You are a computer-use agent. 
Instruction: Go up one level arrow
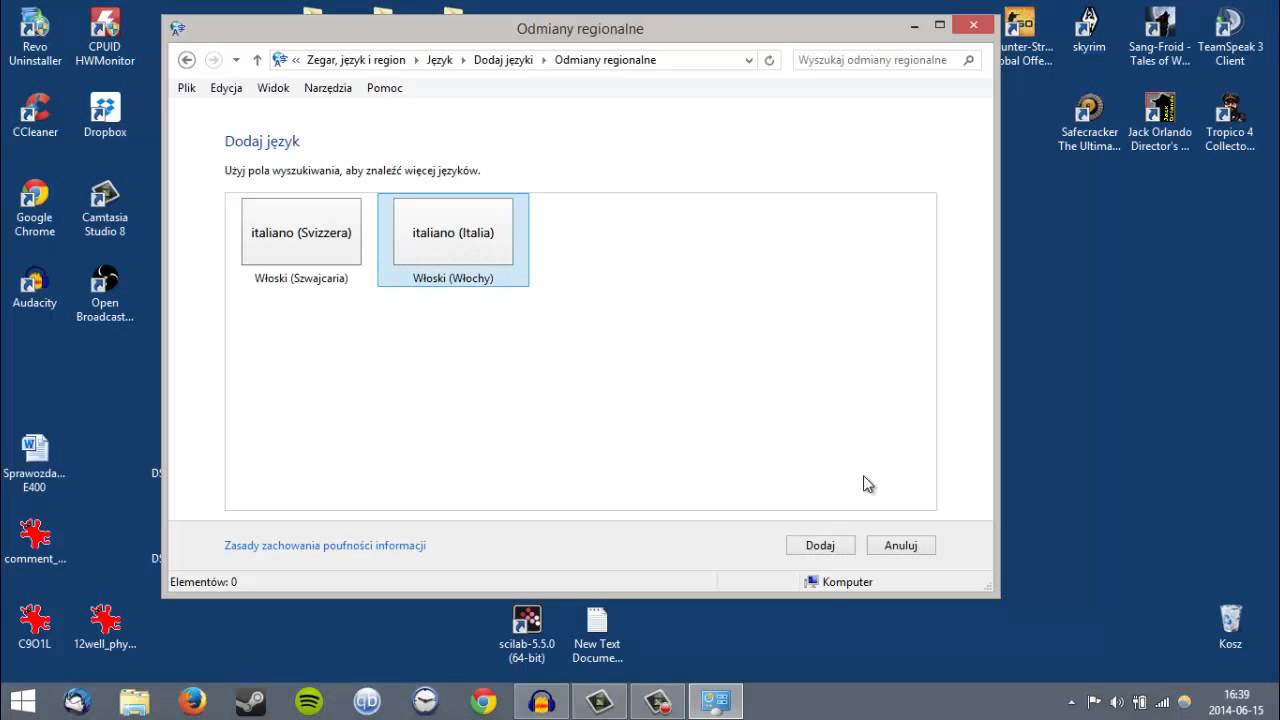pyautogui.click(x=257, y=60)
